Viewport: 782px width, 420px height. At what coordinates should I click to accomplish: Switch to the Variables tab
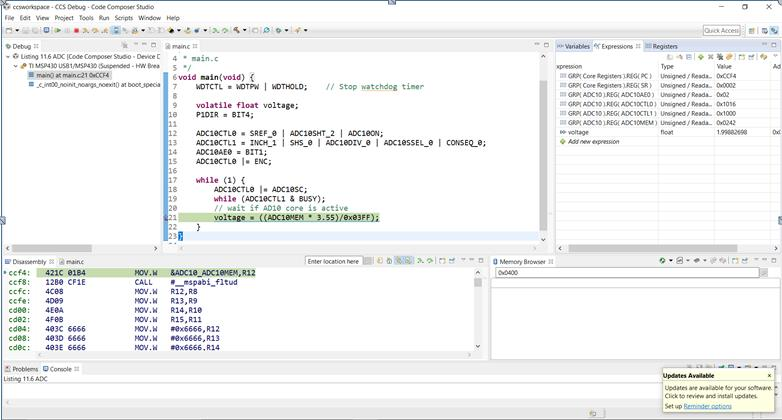point(574,46)
